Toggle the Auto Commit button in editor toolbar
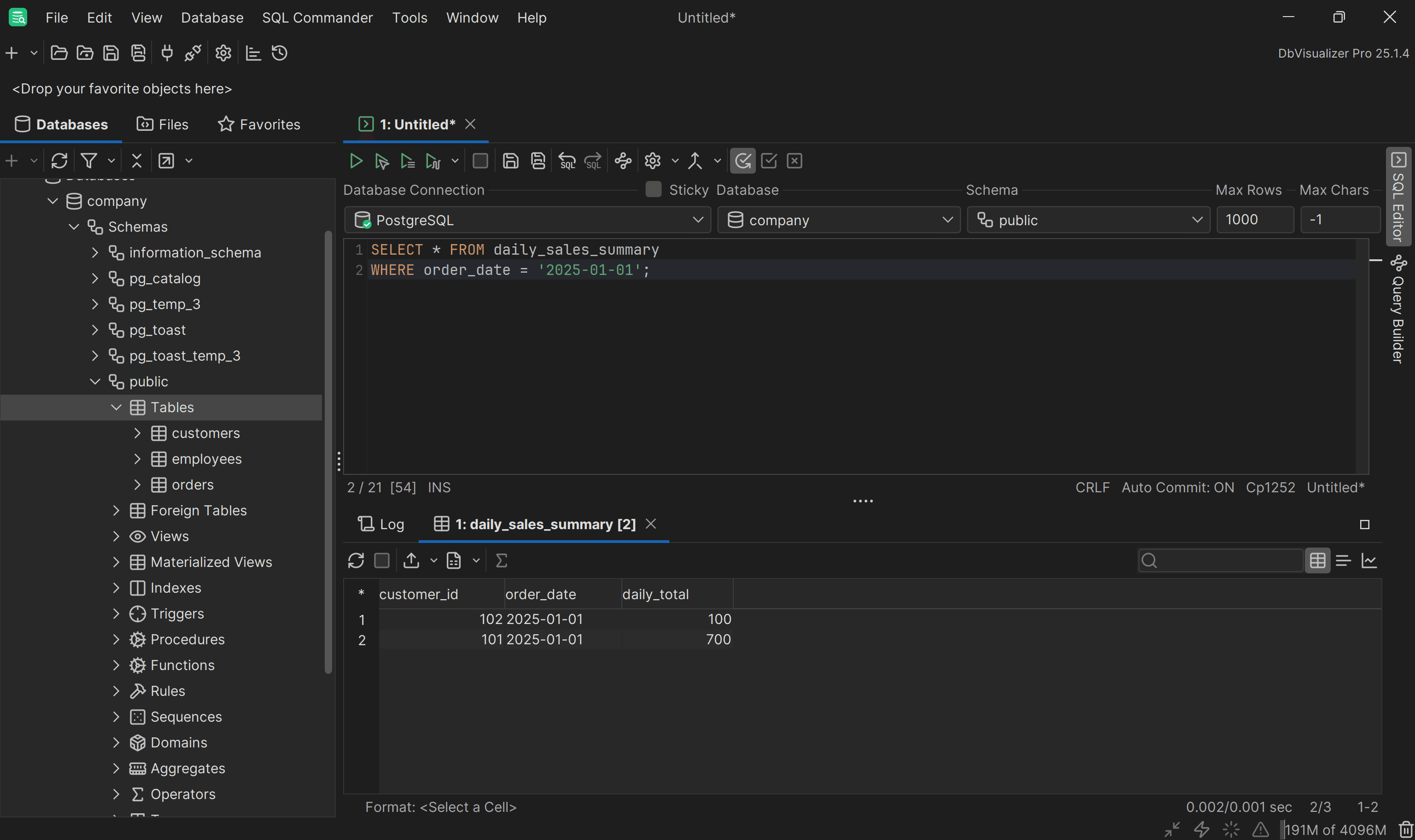This screenshot has width=1415, height=840. [743, 161]
